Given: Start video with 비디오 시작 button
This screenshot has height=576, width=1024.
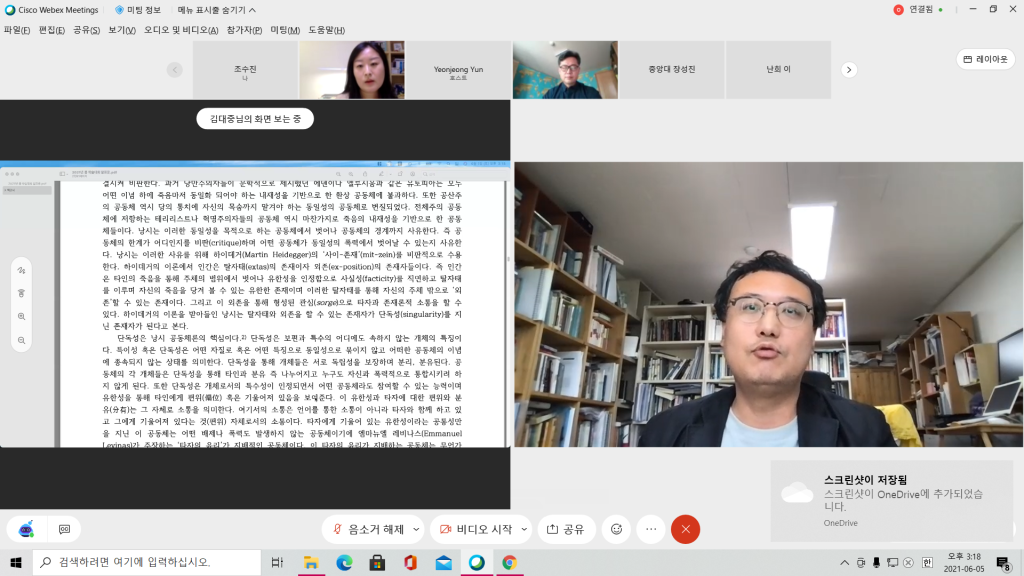Looking at the screenshot, I should (476, 530).
